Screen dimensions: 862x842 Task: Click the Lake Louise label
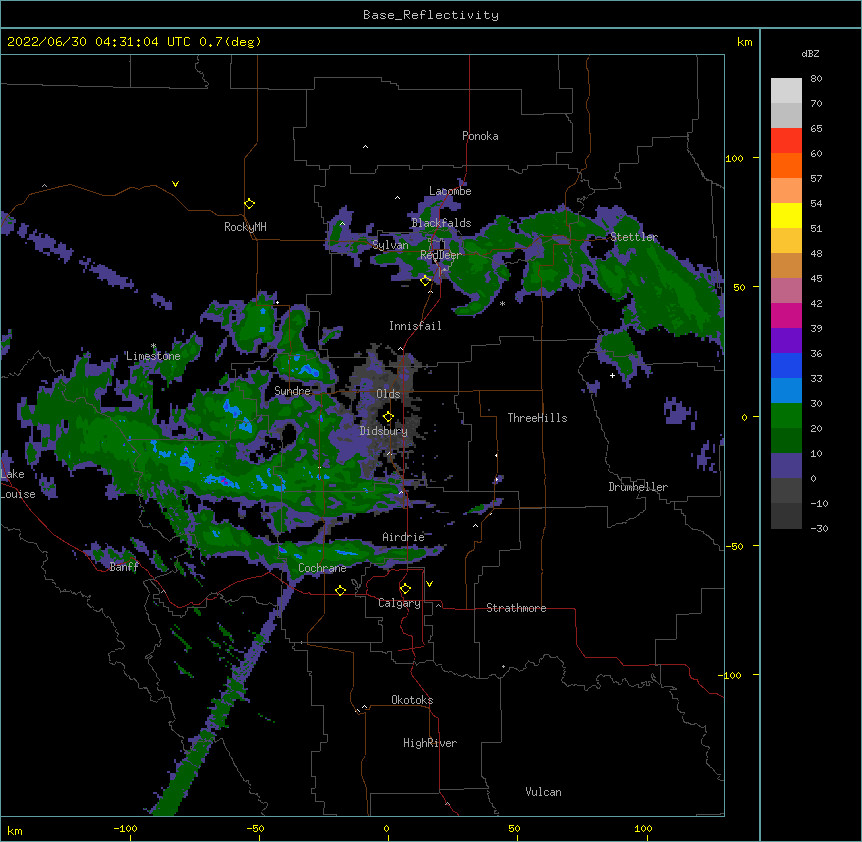(18, 484)
